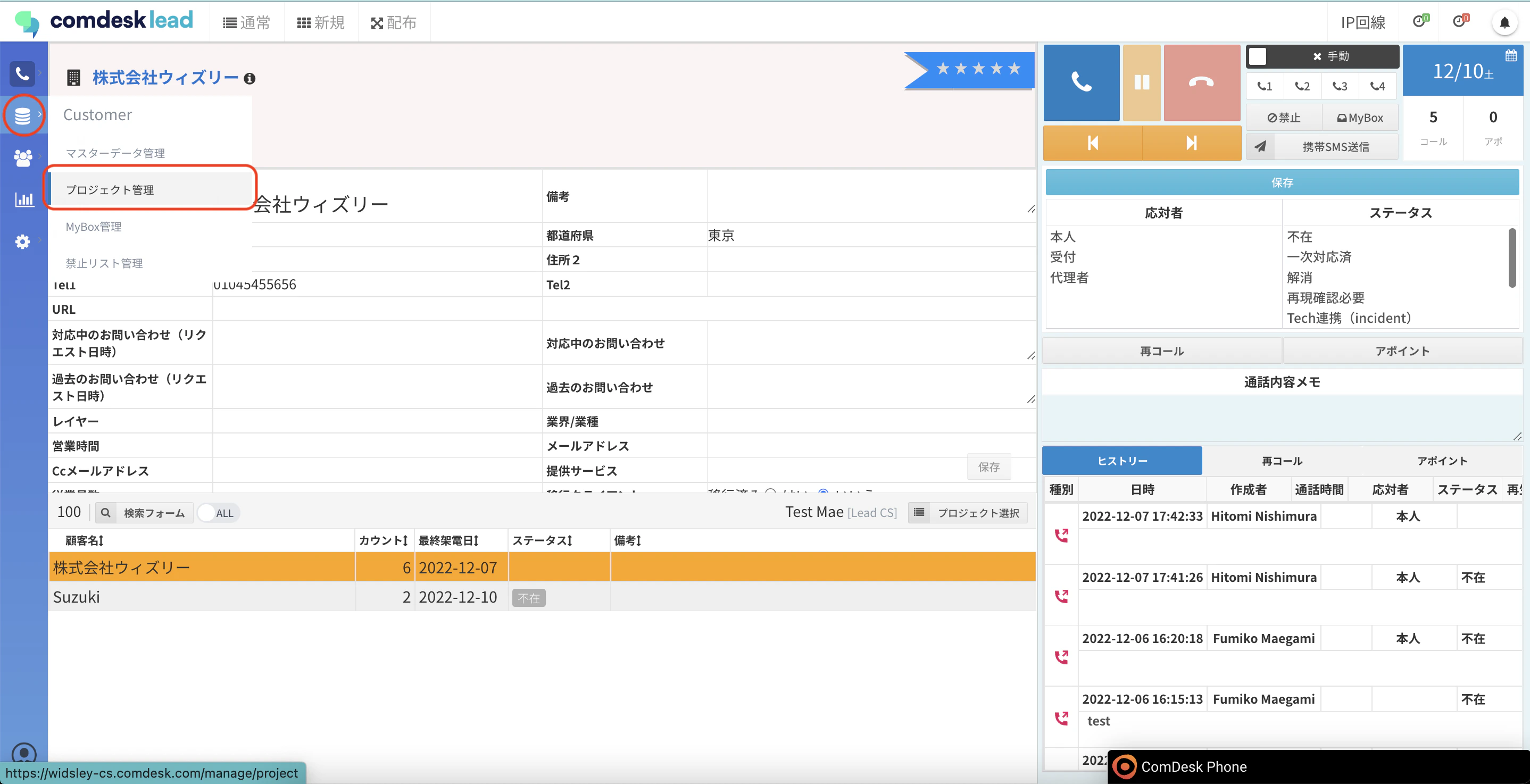Sort by 備考 column in customer list
Viewport: 1530px width, 784px height.
627,540
